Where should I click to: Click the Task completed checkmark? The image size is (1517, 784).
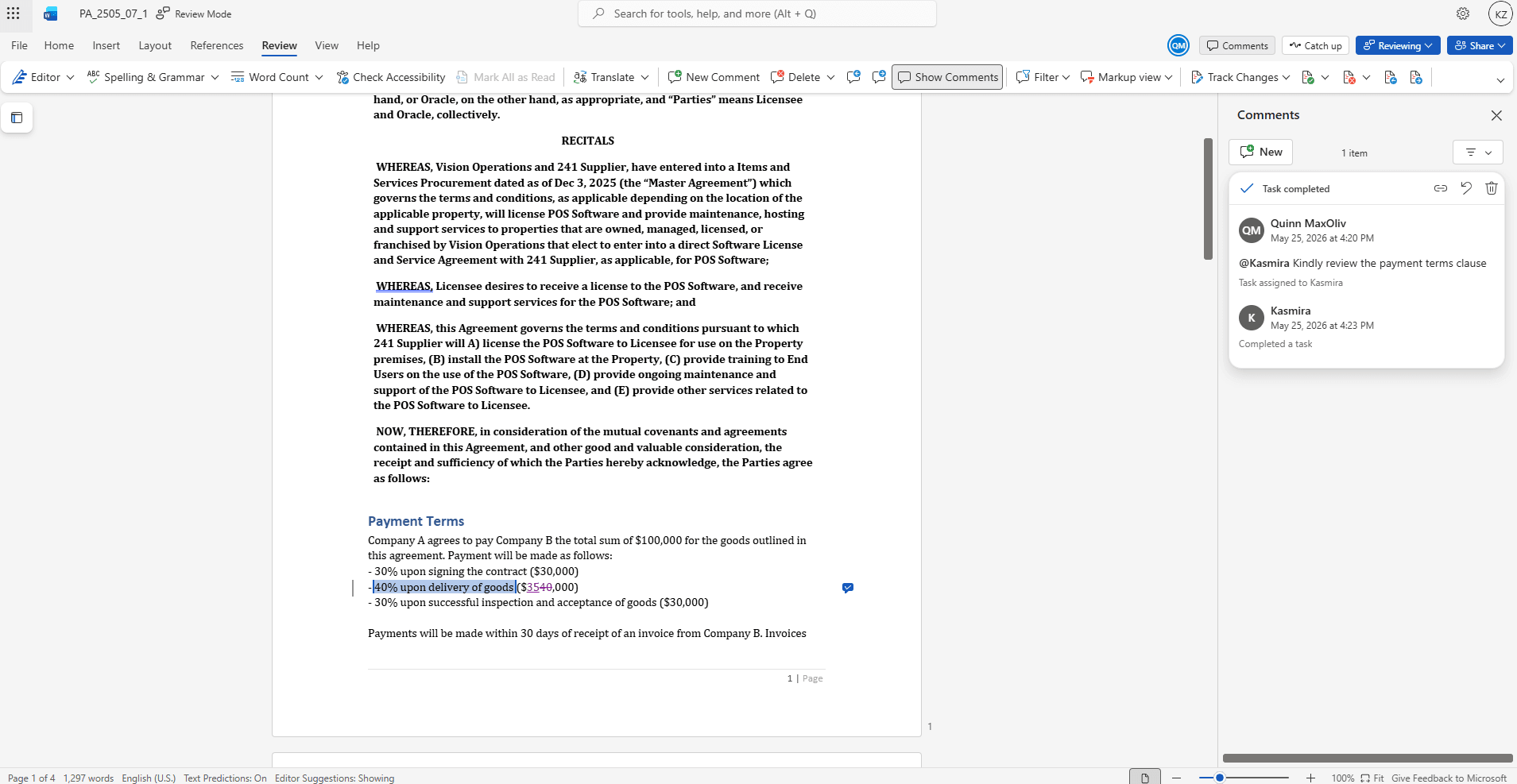coord(1247,188)
